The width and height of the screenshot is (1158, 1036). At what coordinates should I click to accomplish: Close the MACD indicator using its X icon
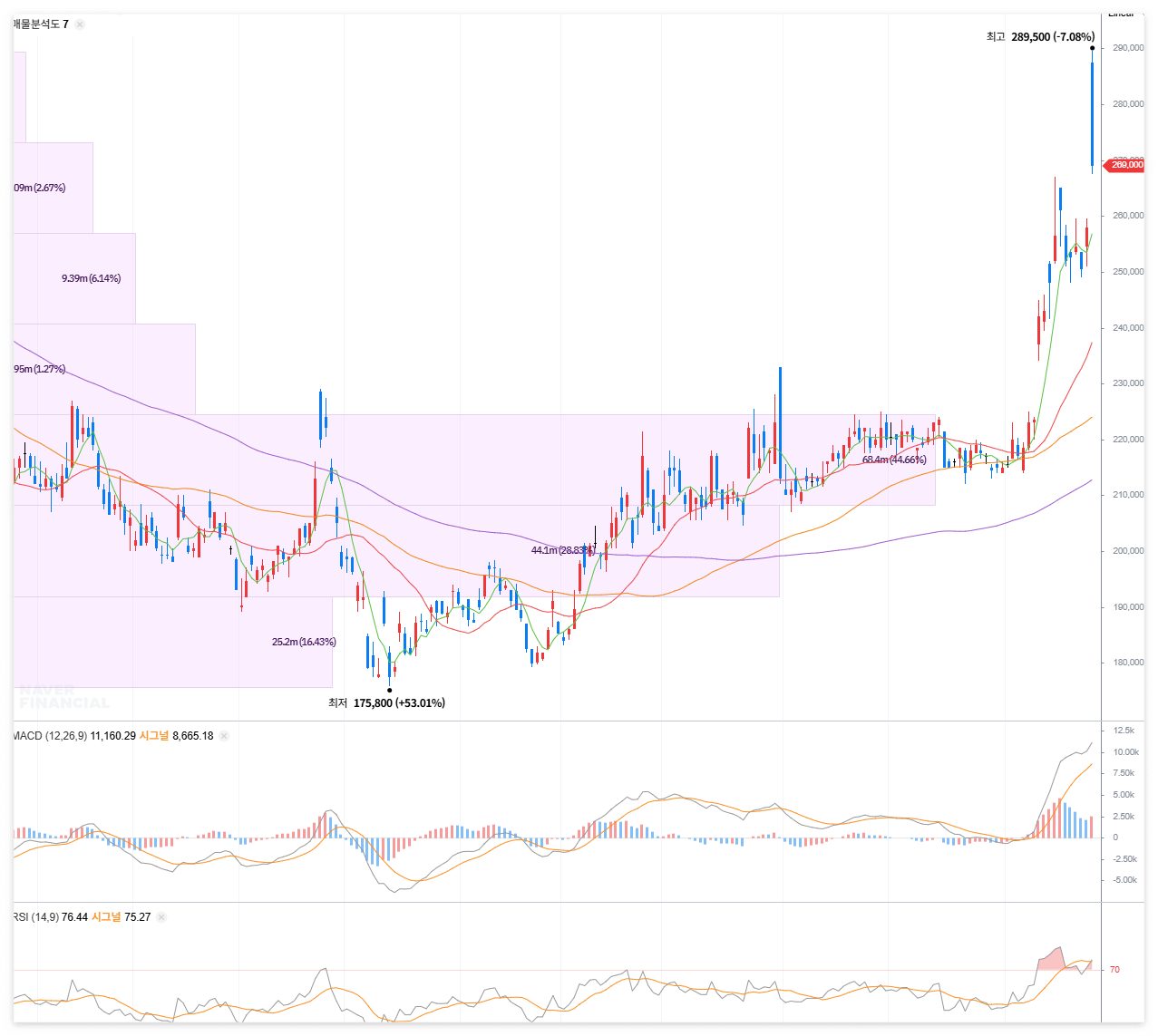click(x=224, y=736)
